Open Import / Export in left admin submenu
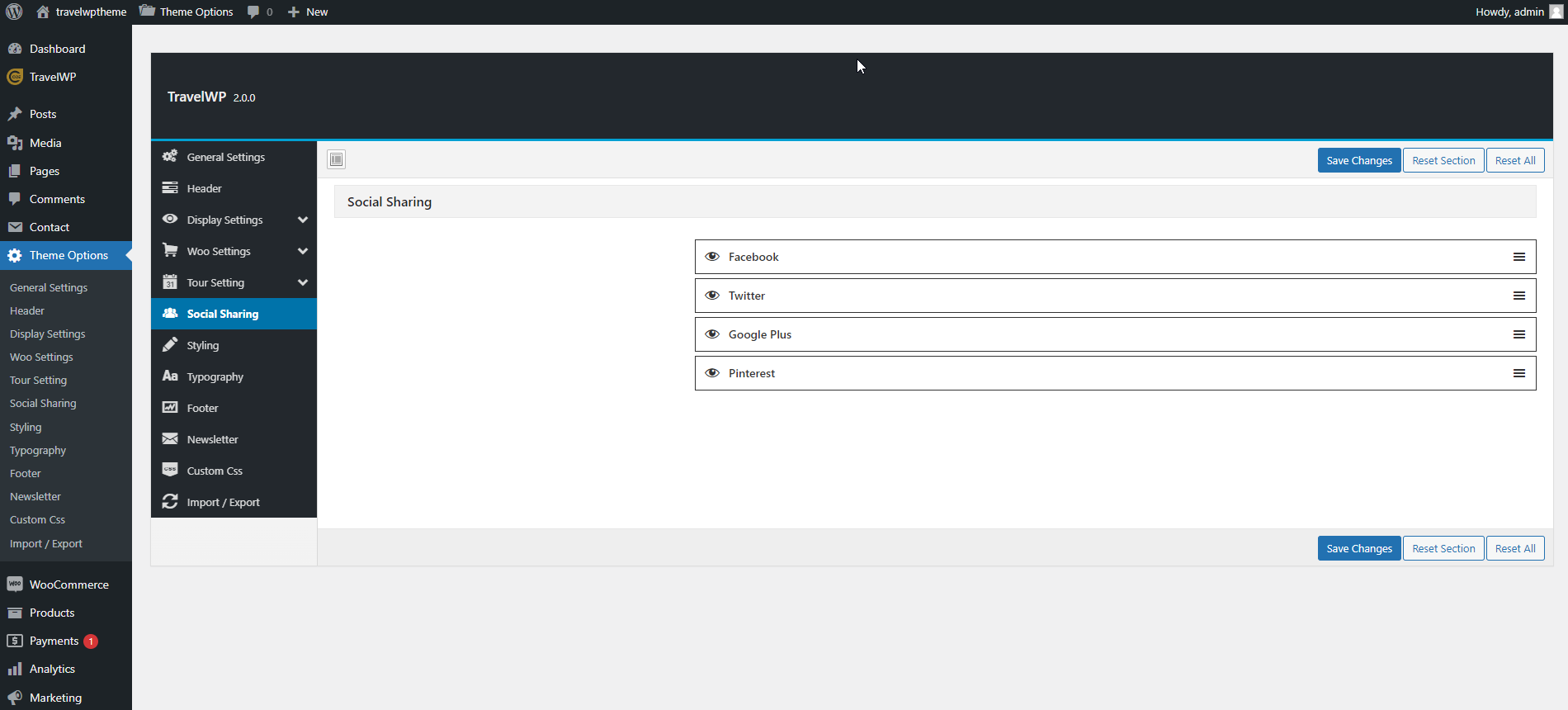Image resolution: width=1568 pixels, height=710 pixels. pos(46,543)
